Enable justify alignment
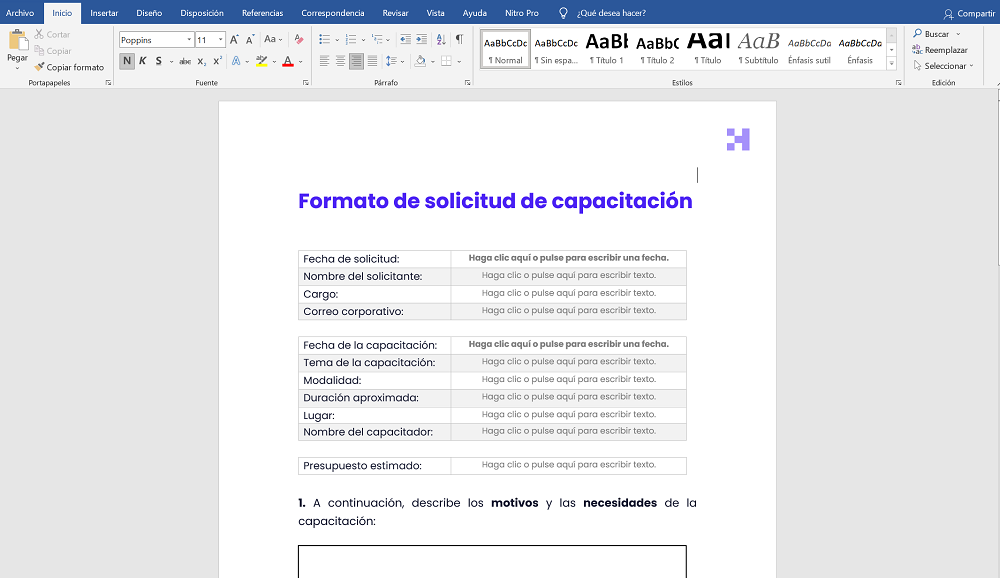The height and width of the screenshot is (578, 1000). [371, 62]
